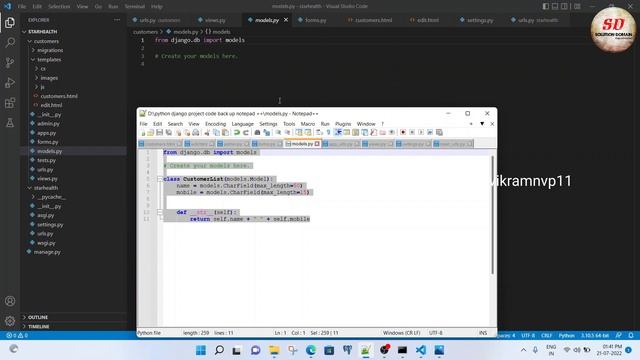Toggle VS Code secondary side bar layout button

click(564, 6)
